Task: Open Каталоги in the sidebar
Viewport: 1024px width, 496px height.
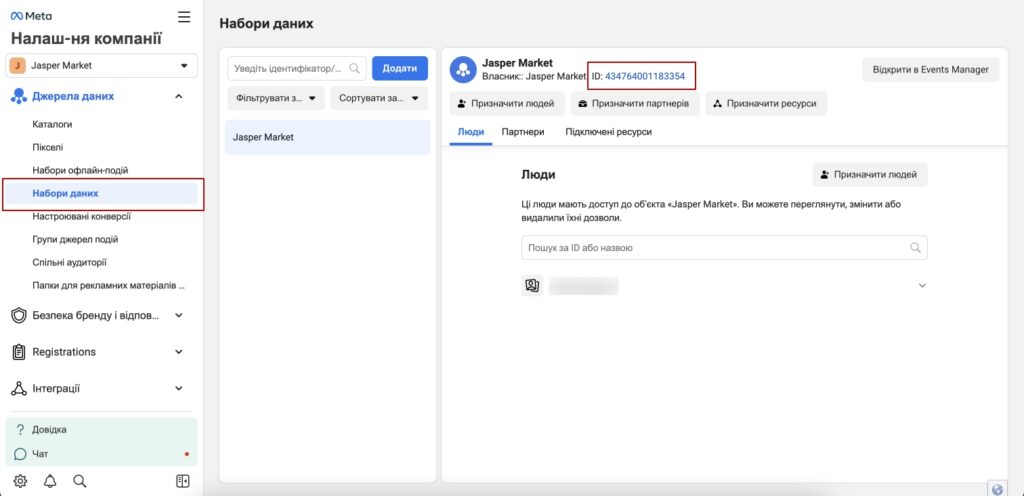Action: (x=52, y=123)
